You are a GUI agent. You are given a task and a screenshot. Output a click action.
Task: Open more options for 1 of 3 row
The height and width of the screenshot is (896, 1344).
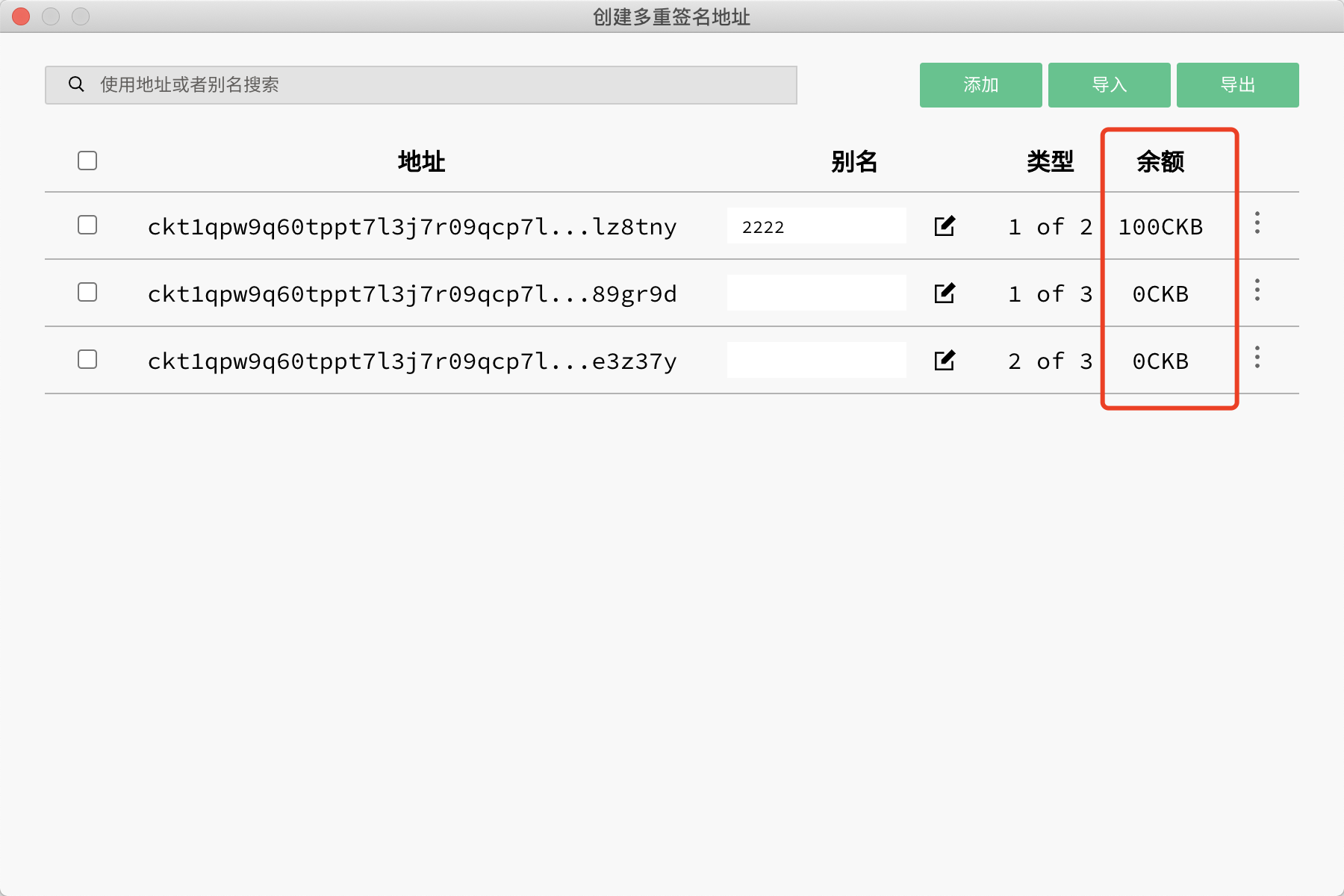[1257, 290]
